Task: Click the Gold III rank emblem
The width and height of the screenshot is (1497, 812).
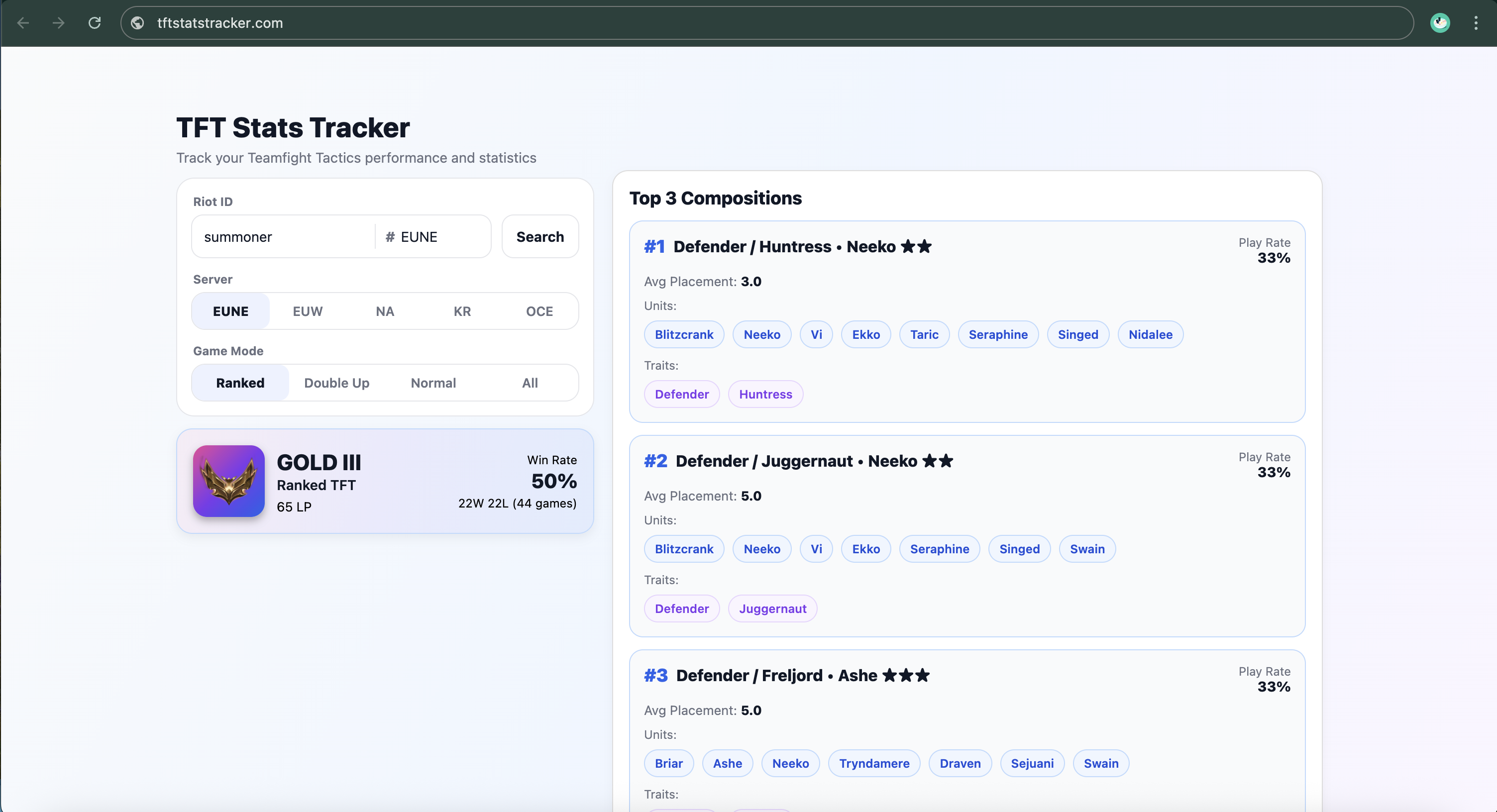Action: tap(228, 481)
